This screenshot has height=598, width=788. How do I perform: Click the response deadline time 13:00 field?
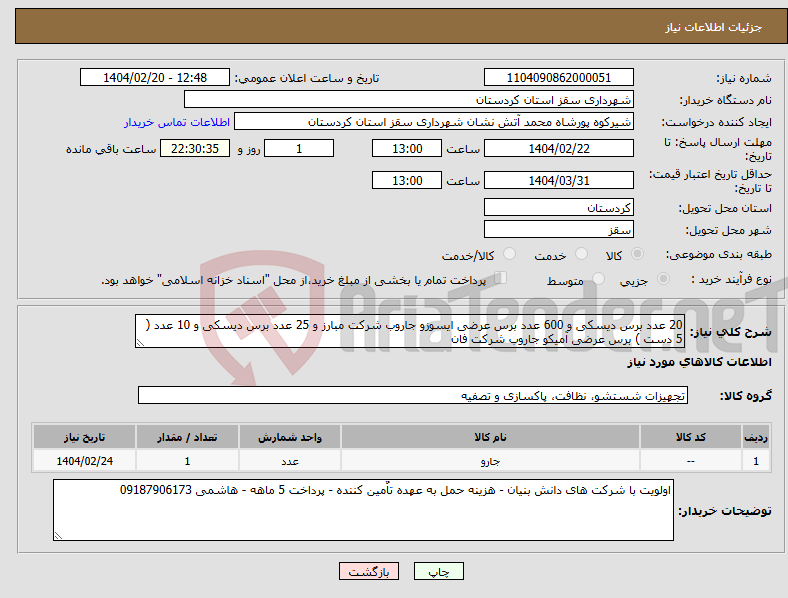407,148
